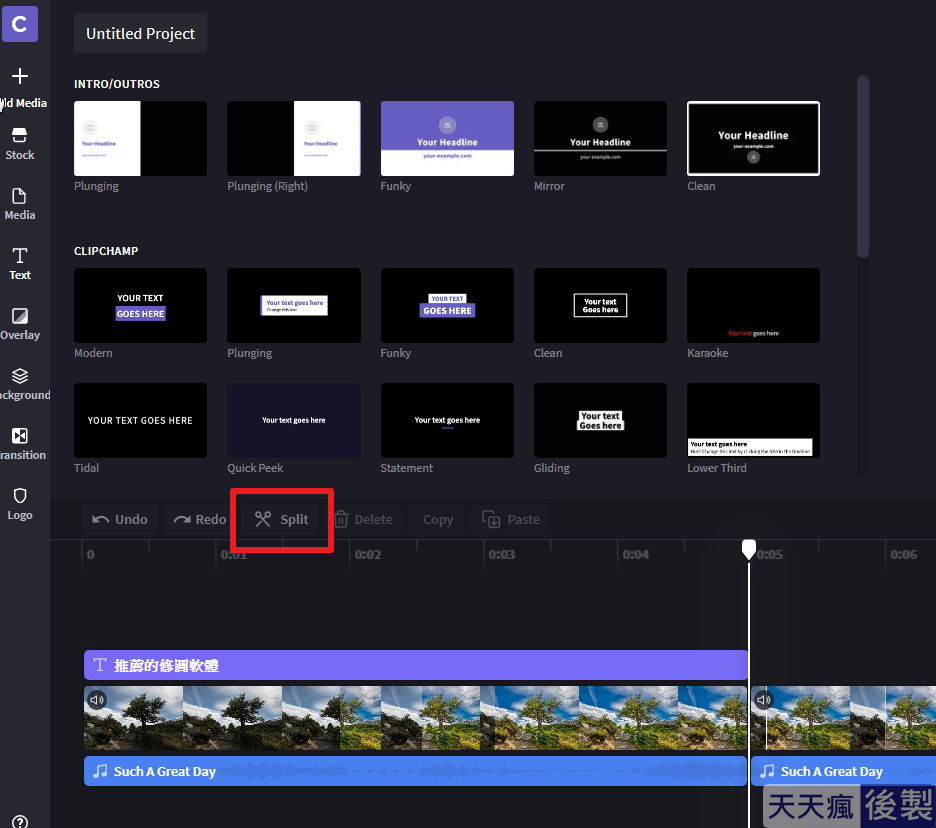The width and height of the screenshot is (936, 828).
Task: Click the Clipchamp logo icon
Action: (x=20, y=24)
